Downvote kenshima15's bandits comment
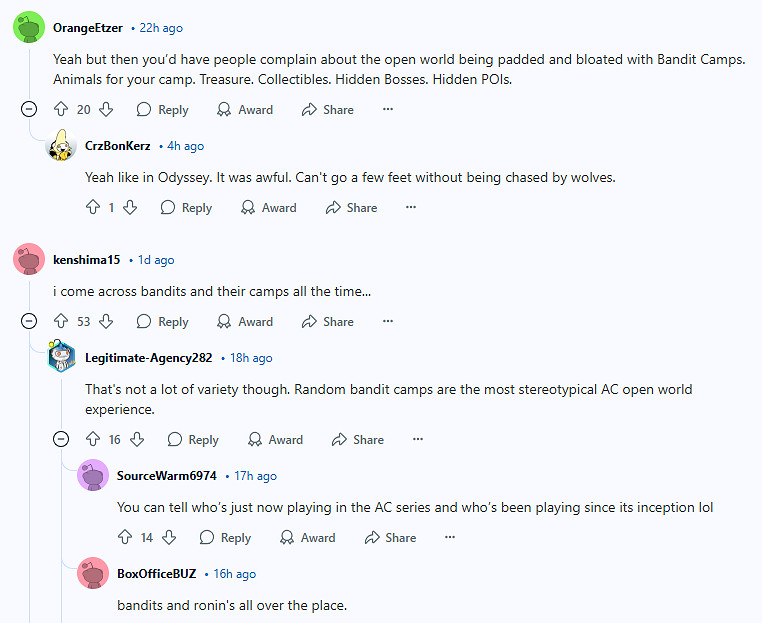This screenshot has width=762, height=623. point(106,321)
